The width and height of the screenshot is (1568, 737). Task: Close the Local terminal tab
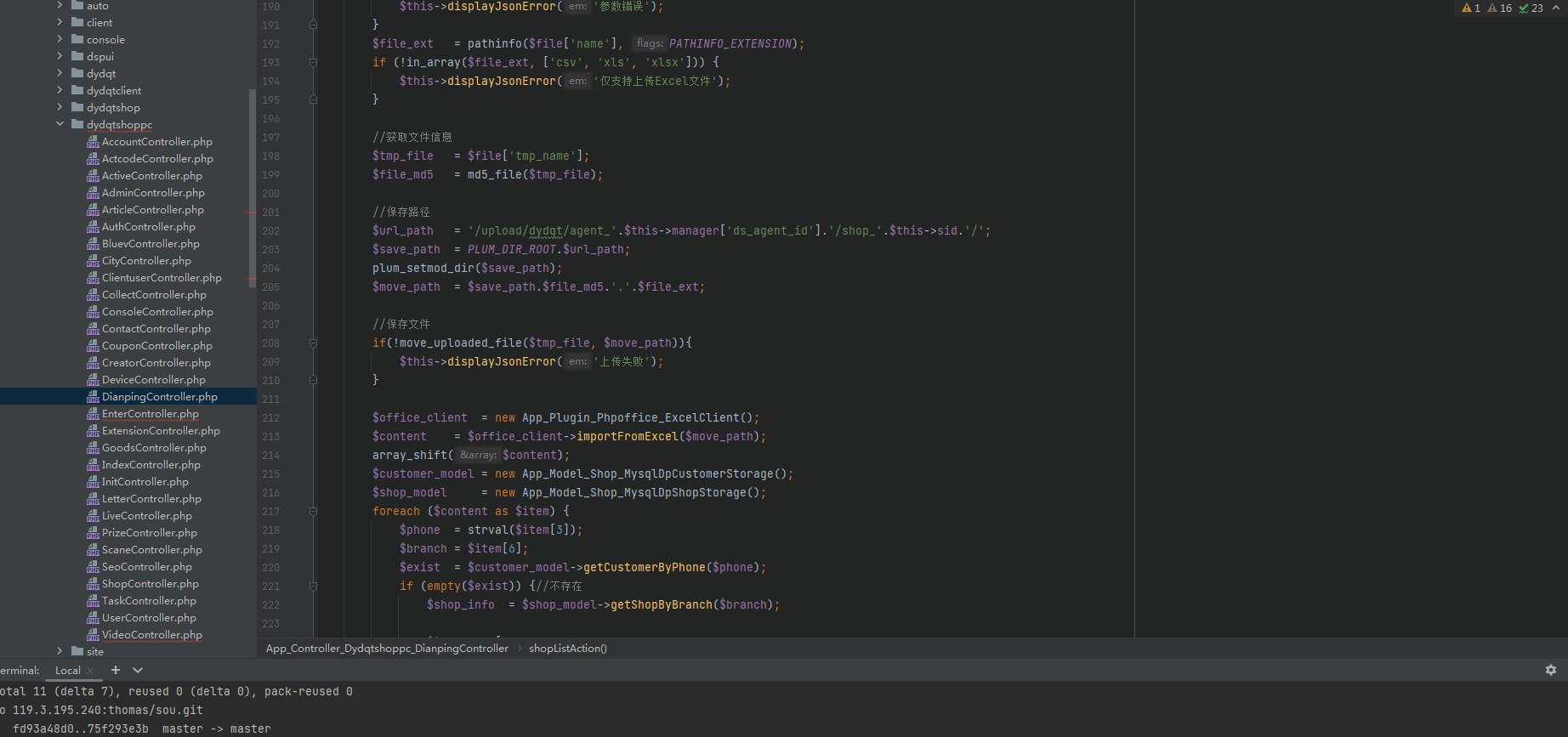pos(90,671)
